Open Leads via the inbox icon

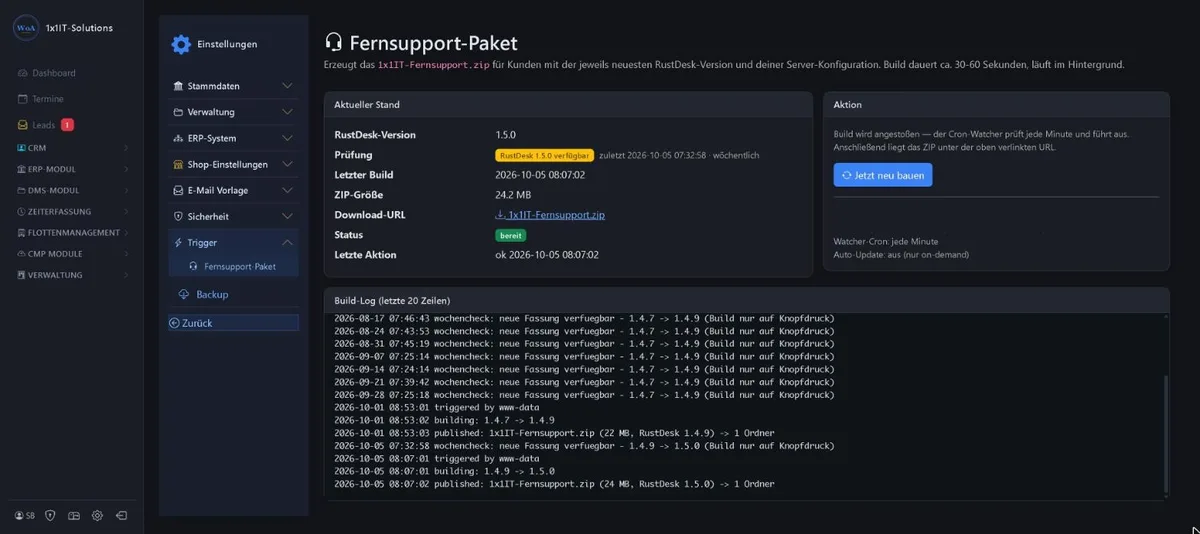(23, 125)
